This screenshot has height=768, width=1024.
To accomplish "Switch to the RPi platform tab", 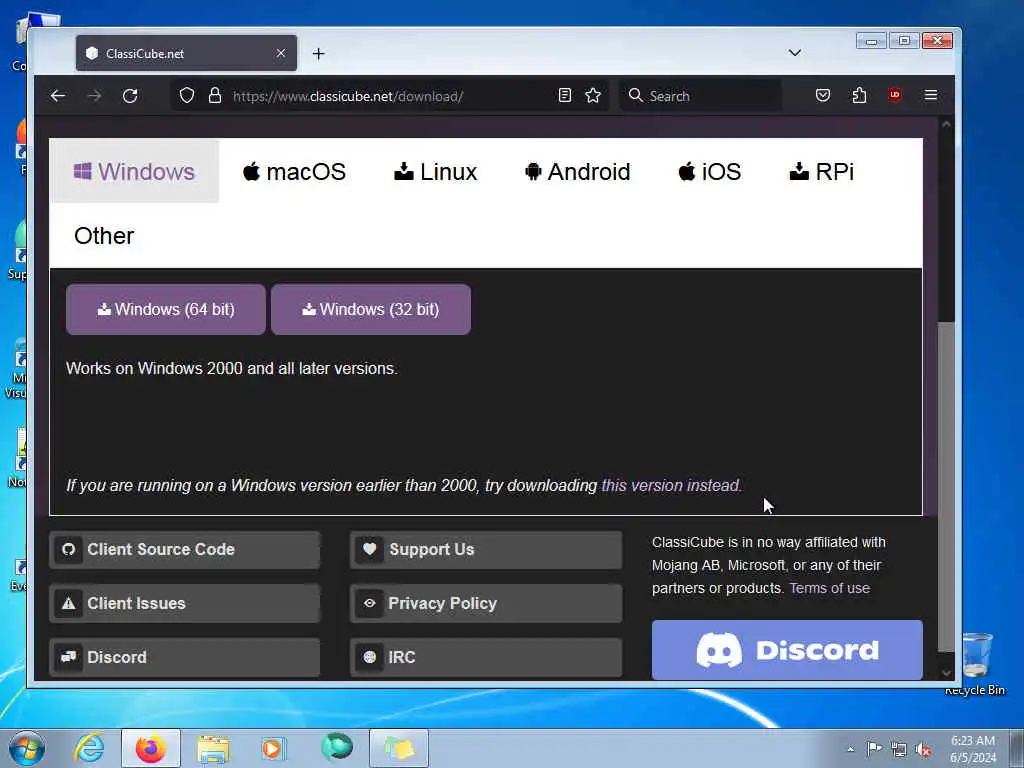I will tap(822, 172).
